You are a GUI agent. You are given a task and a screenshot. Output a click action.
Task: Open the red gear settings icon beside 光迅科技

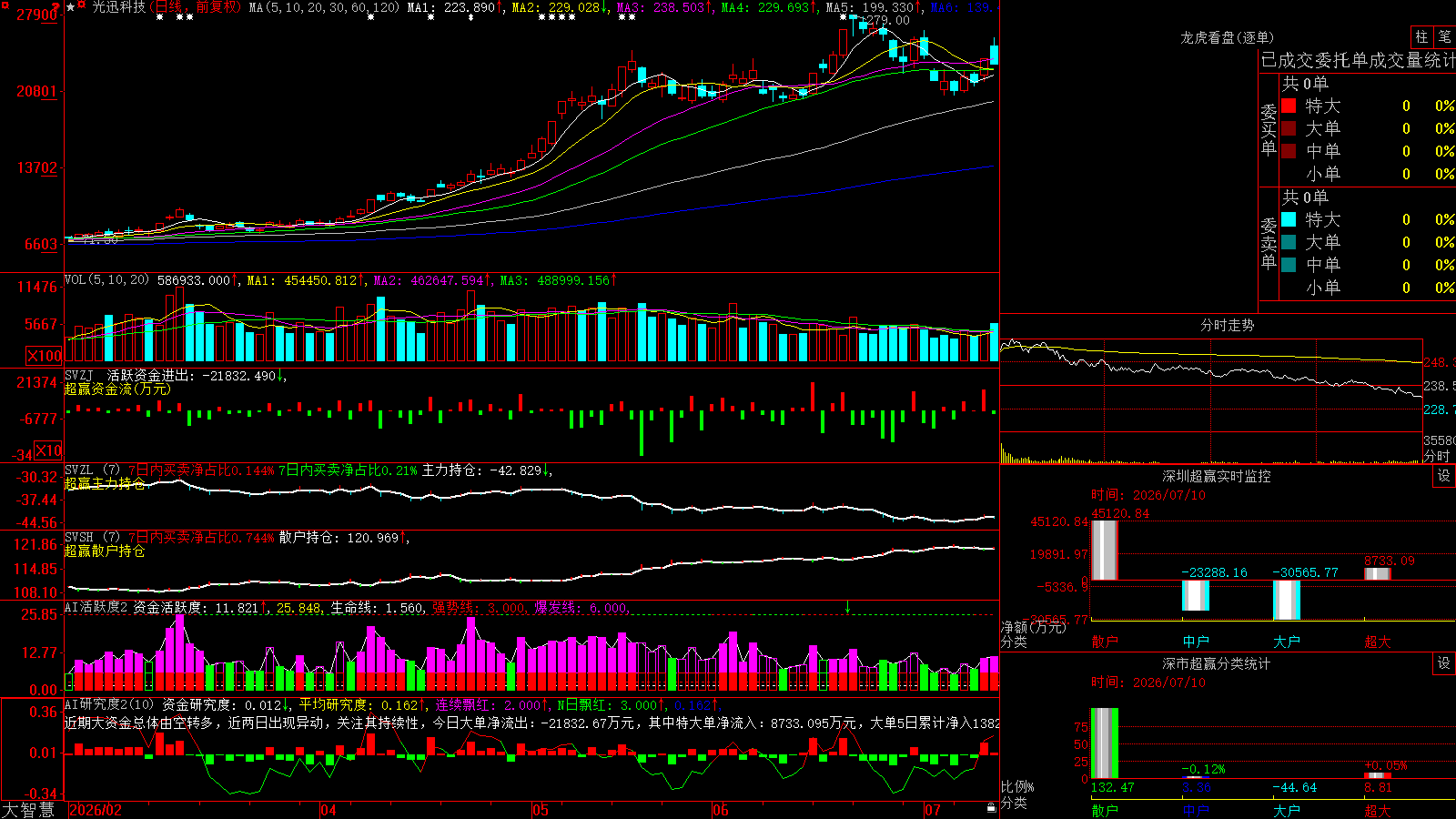coord(82,5)
